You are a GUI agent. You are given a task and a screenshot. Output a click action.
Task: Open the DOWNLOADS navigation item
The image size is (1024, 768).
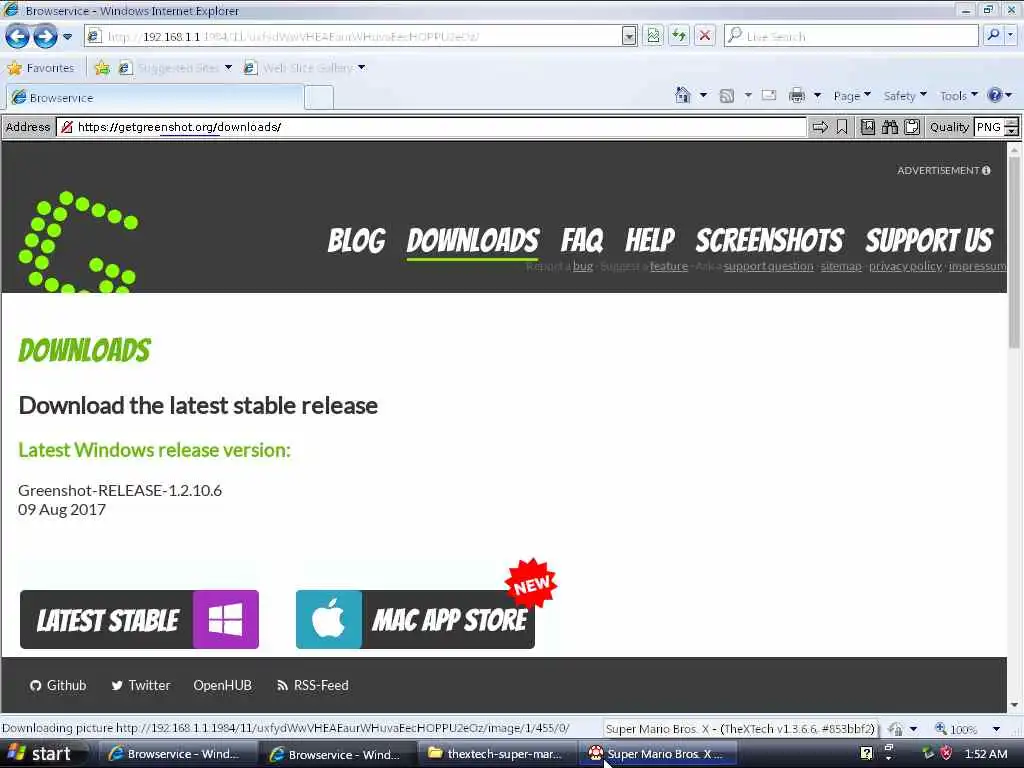point(473,240)
